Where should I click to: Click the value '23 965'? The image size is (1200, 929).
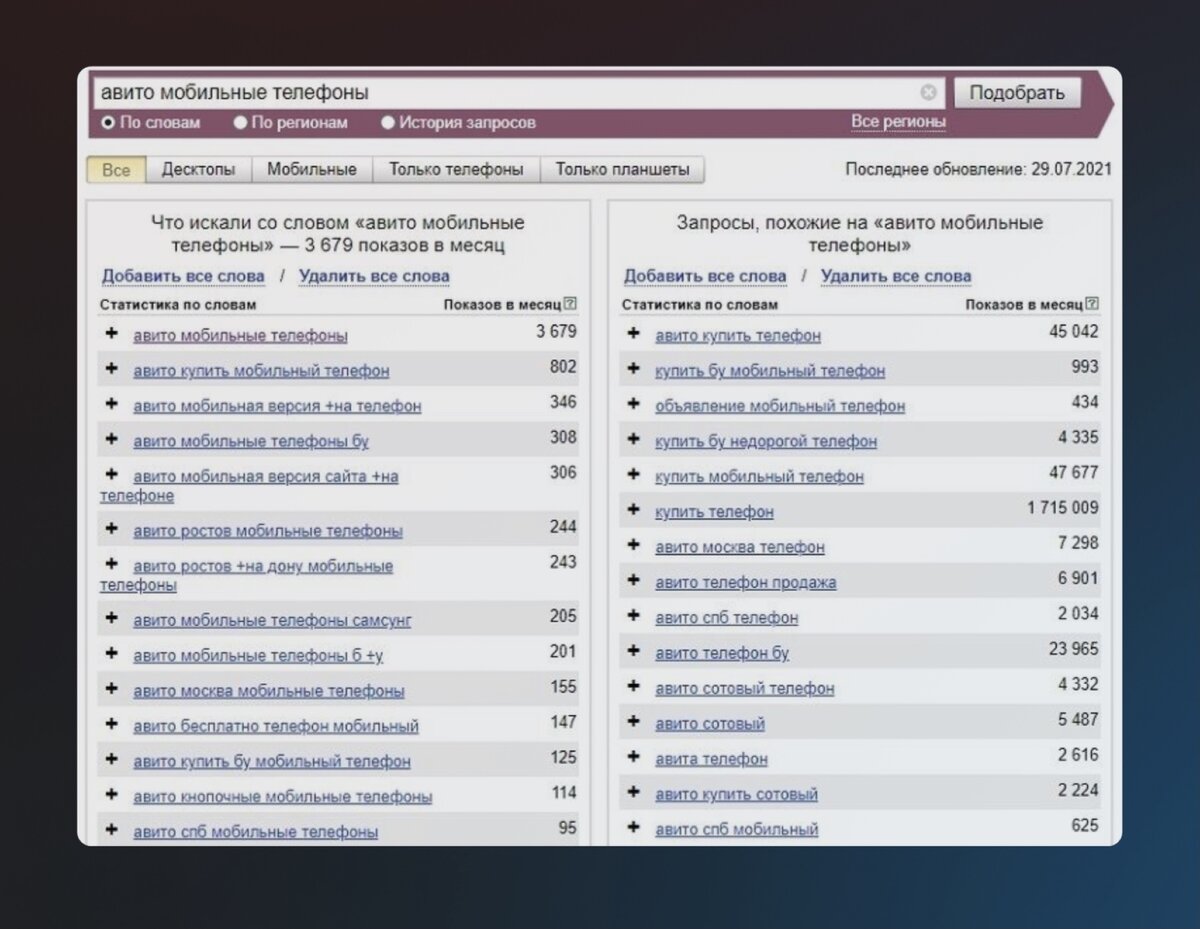1074,649
